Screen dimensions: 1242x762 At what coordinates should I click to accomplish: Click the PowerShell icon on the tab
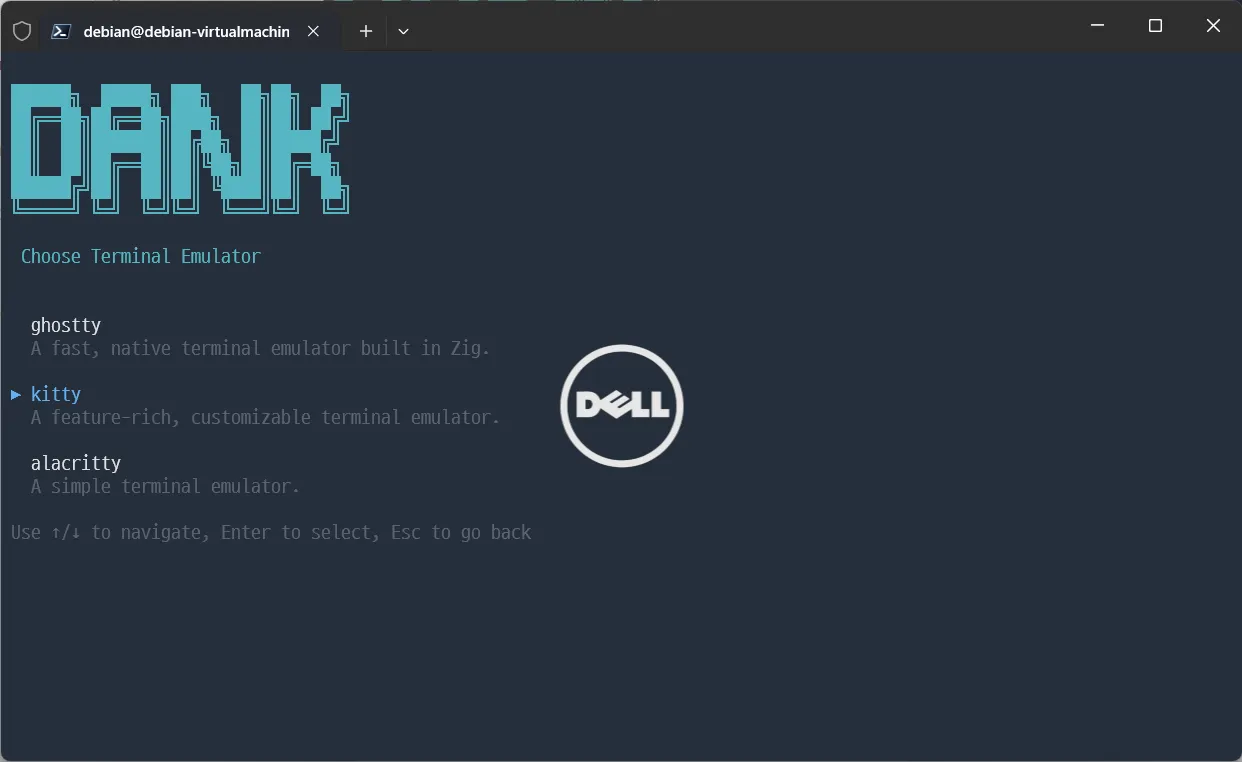(60, 31)
